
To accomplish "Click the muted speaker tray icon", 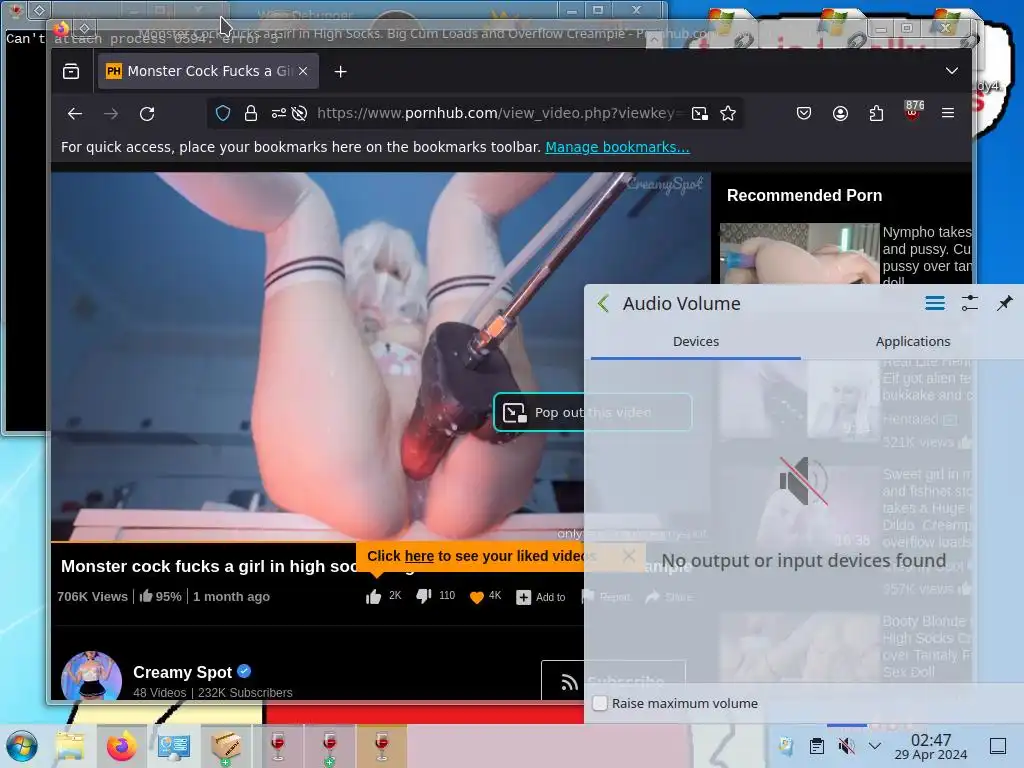I will pos(846,746).
